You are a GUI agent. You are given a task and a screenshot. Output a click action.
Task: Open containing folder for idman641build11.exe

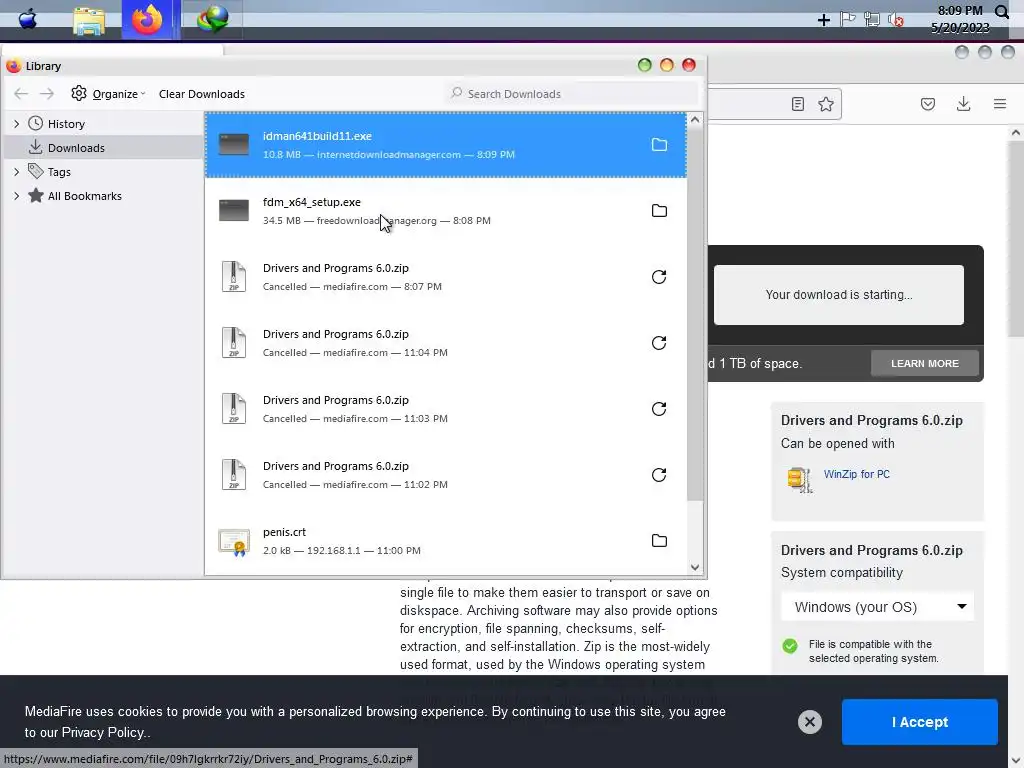(659, 145)
